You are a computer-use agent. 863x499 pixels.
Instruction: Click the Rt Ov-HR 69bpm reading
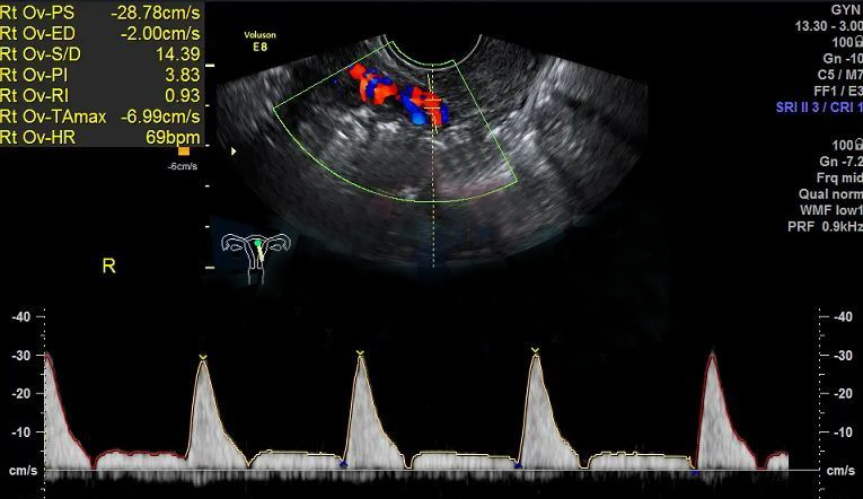point(173,137)
